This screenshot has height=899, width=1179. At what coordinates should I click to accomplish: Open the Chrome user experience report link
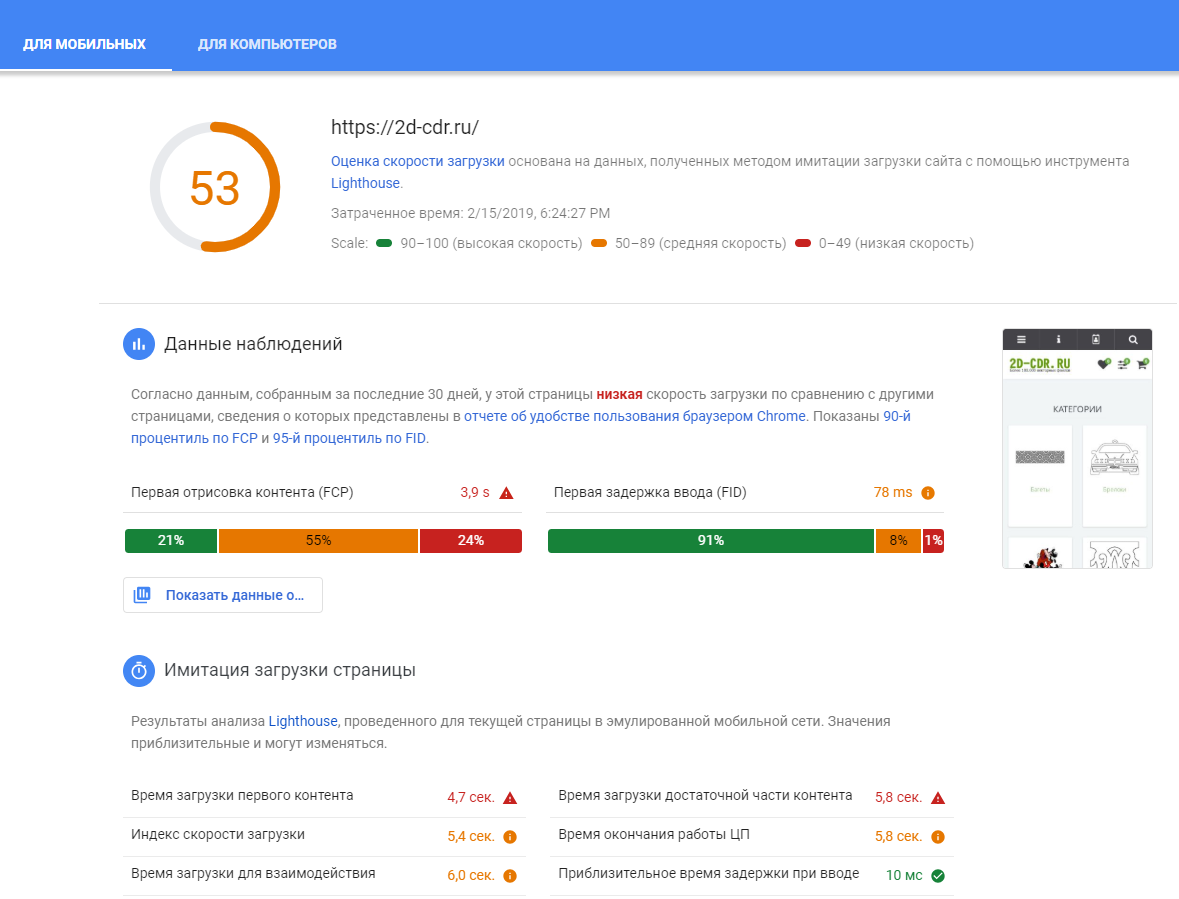coord(635,416)
